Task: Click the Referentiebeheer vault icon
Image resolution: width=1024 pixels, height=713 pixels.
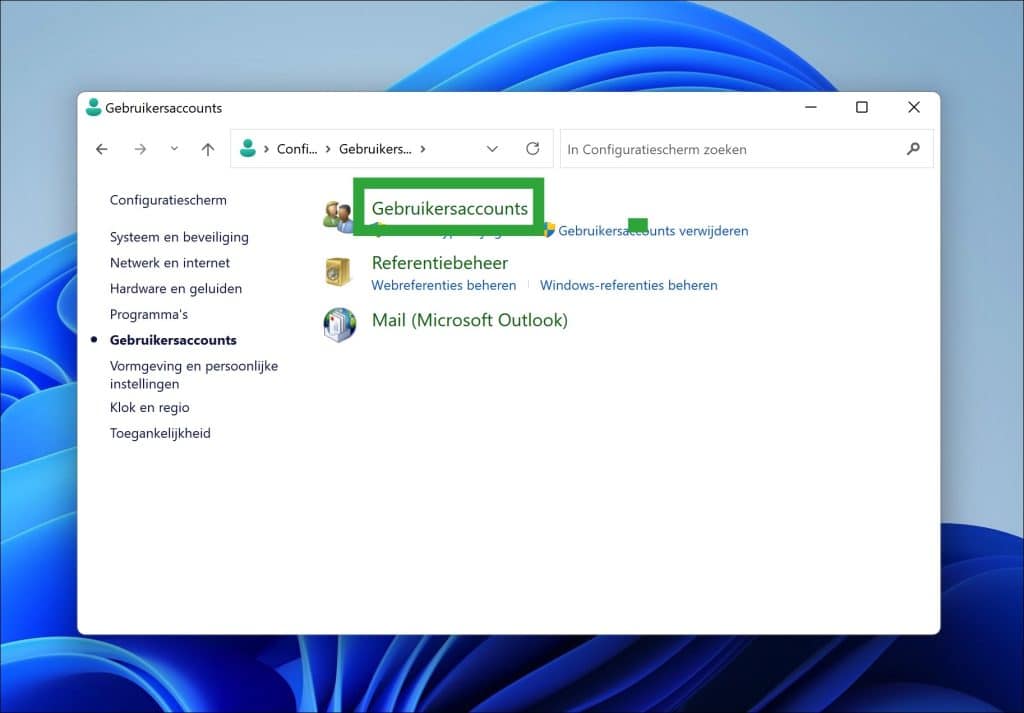Action: pos(340,273)
